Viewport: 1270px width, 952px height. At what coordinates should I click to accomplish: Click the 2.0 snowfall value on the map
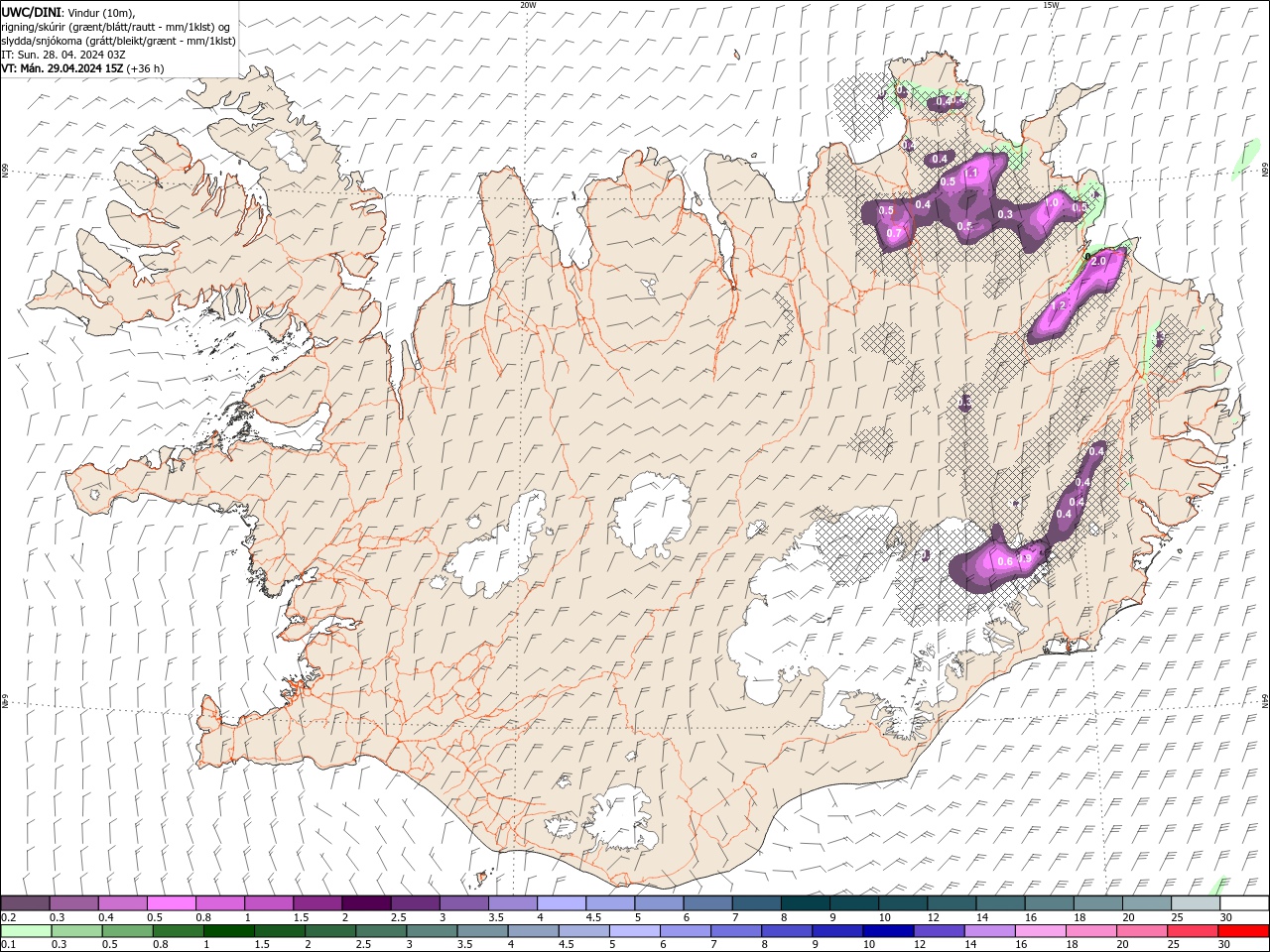tap(1098, 261)
